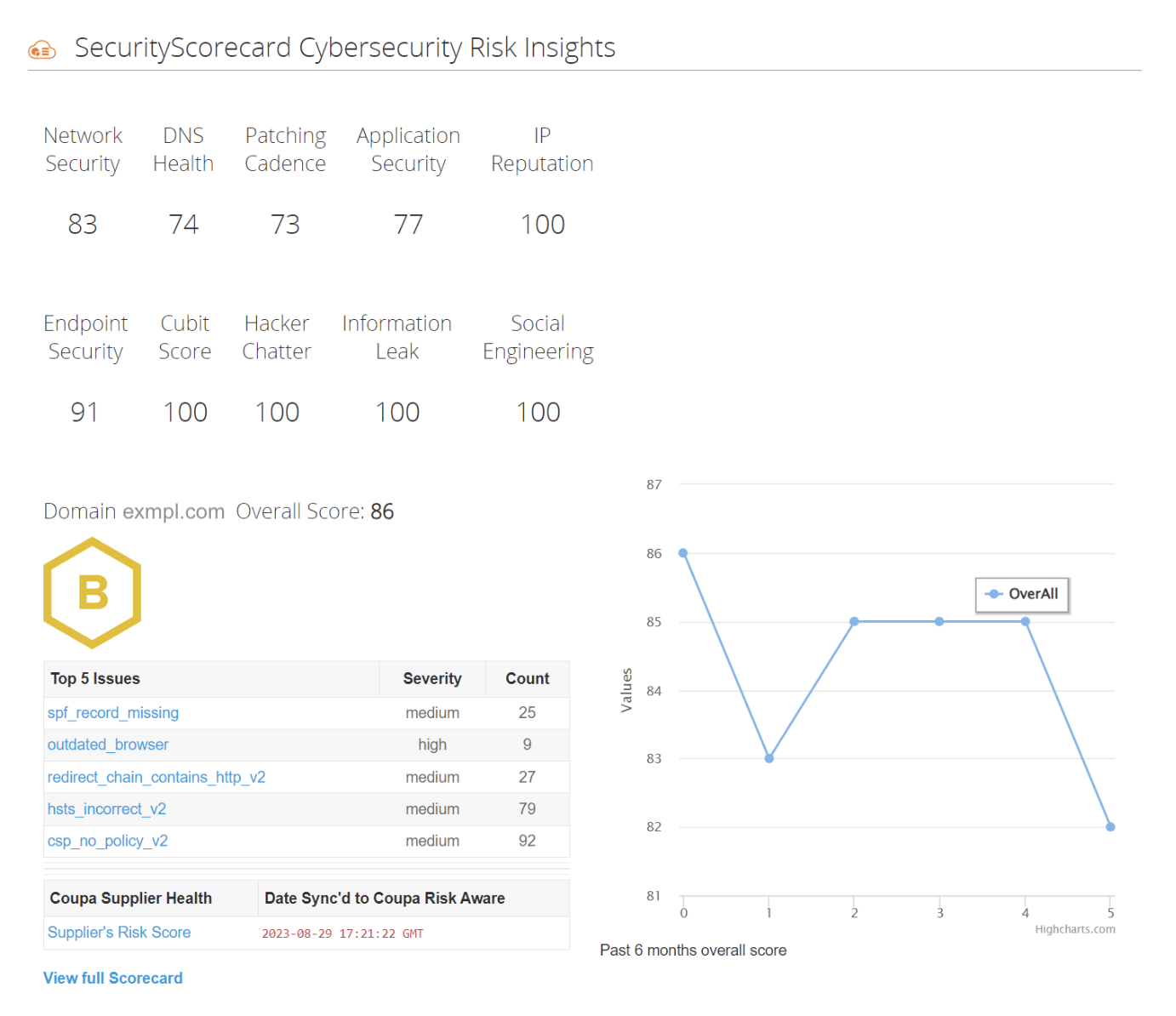The width and height of the screenshot is (1176, 1016).
Task: Click chart data point at month 4
Action: (1025, 621)
